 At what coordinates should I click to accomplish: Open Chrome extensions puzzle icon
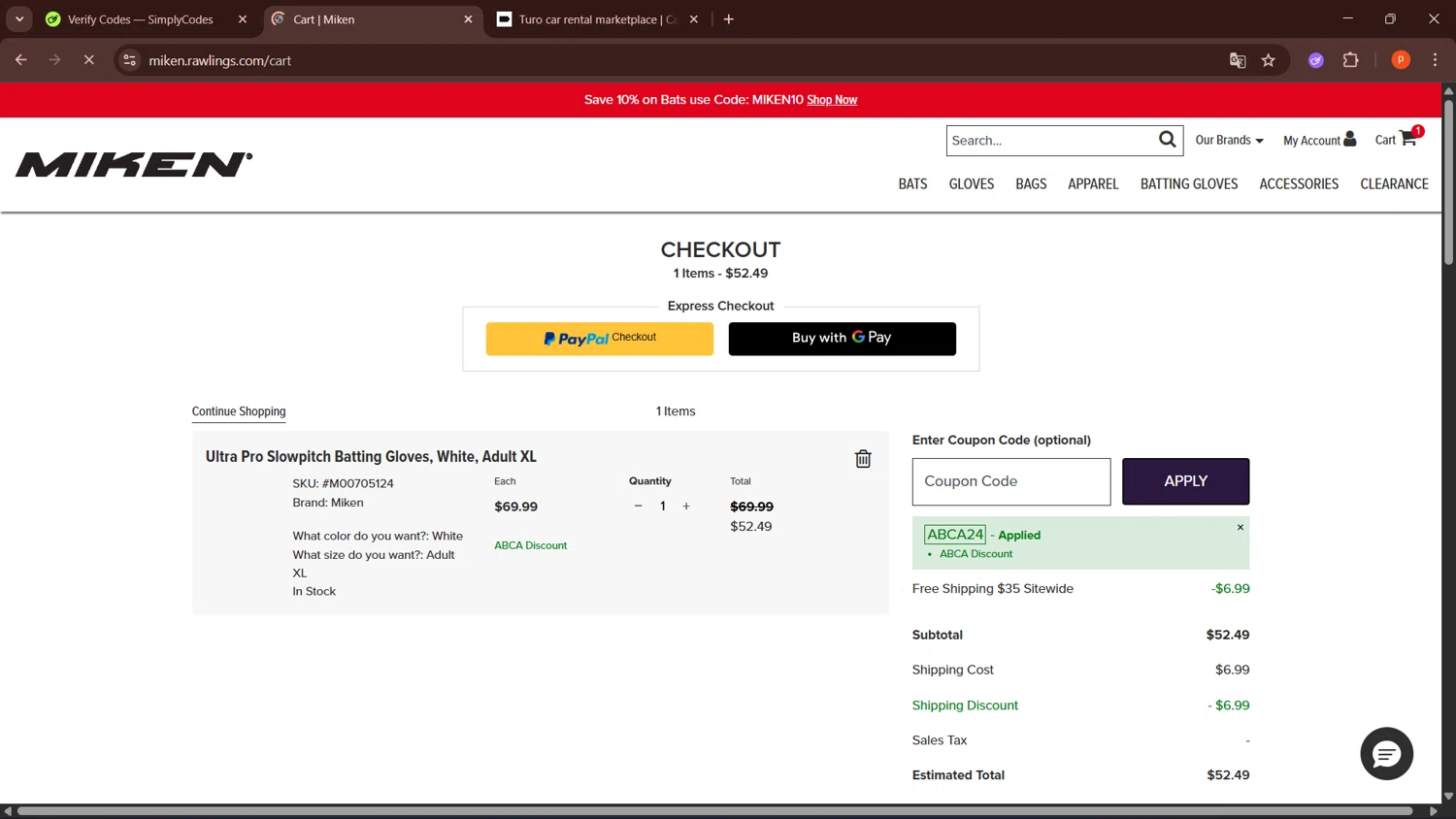click(x=1350, y=60)
